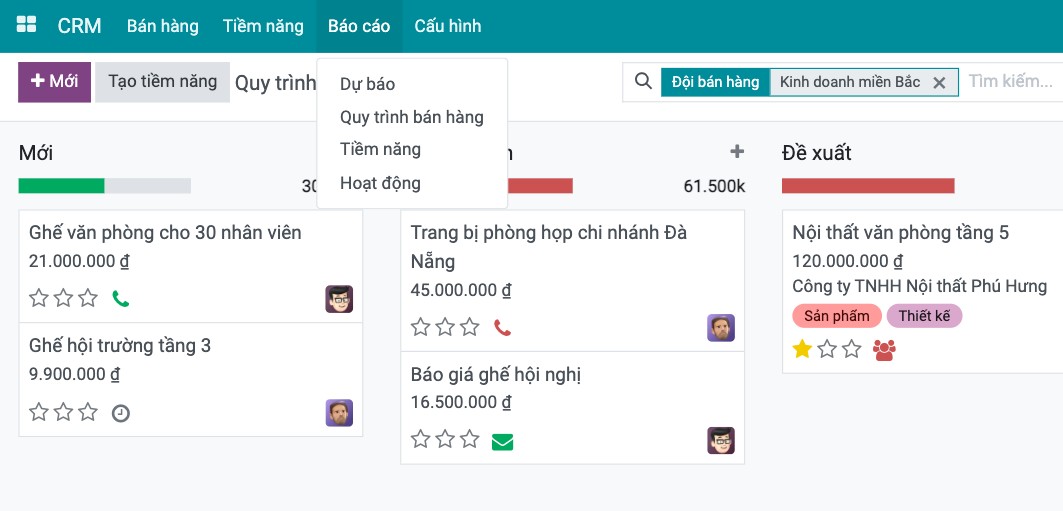
Task: Click red people meeting icon on Nội thất card
Action: coord(884,350)
